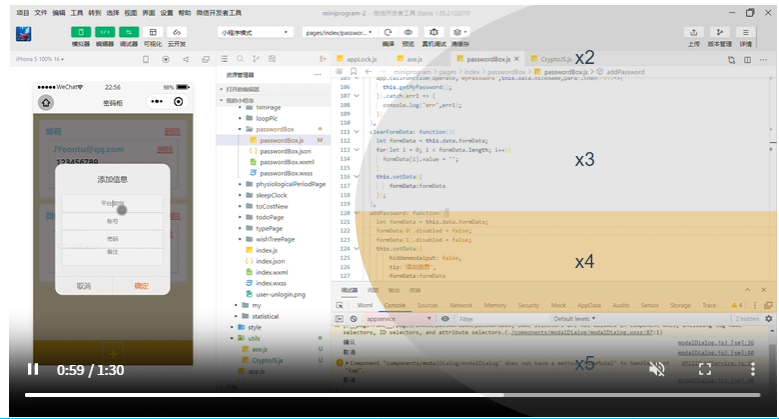Seek on the video progress bar
The width and height of the screenshot is (779, 419).
click(x=392, y=395)
